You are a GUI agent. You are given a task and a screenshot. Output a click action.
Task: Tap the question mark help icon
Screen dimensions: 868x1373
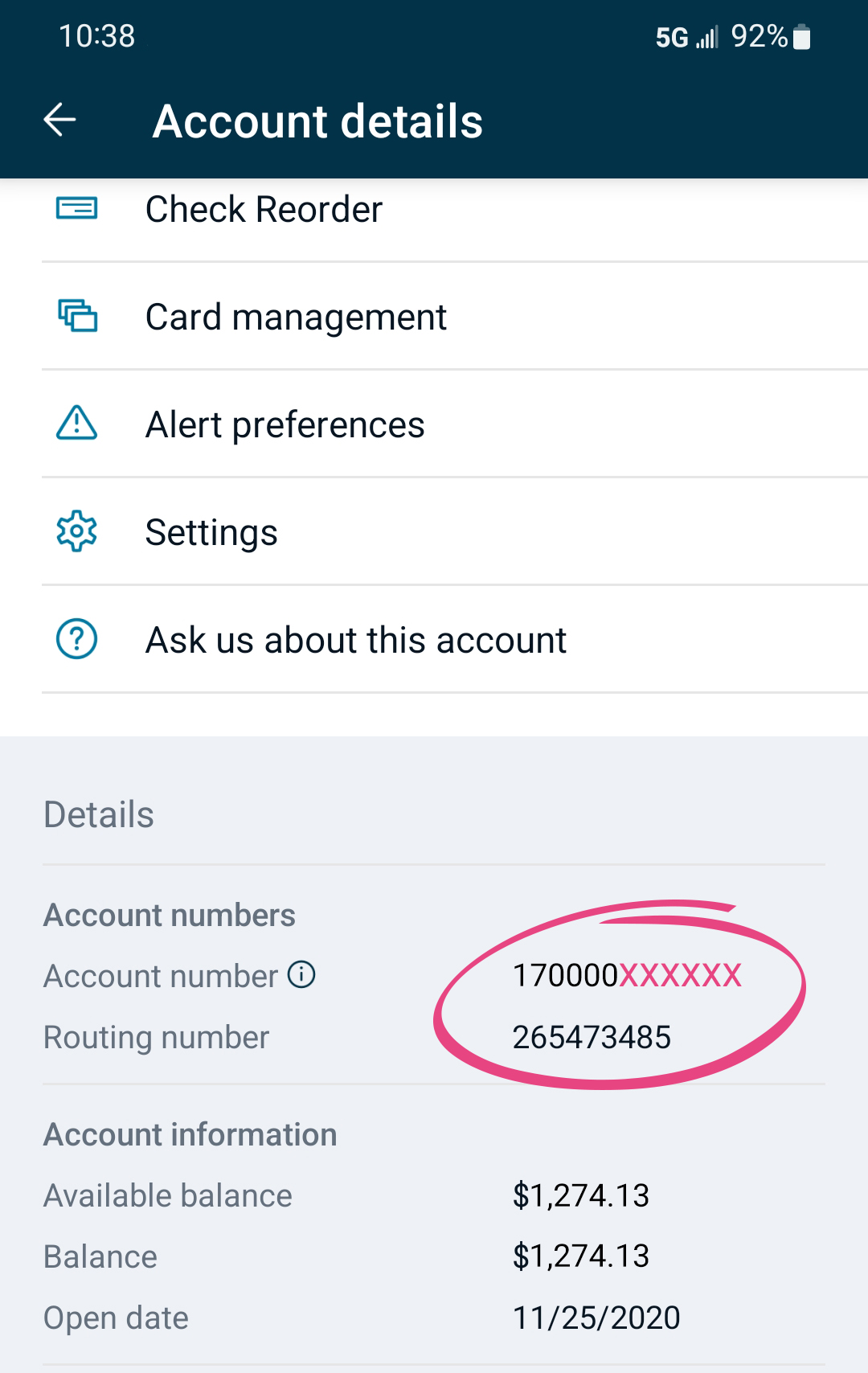(x=77, y=639)
